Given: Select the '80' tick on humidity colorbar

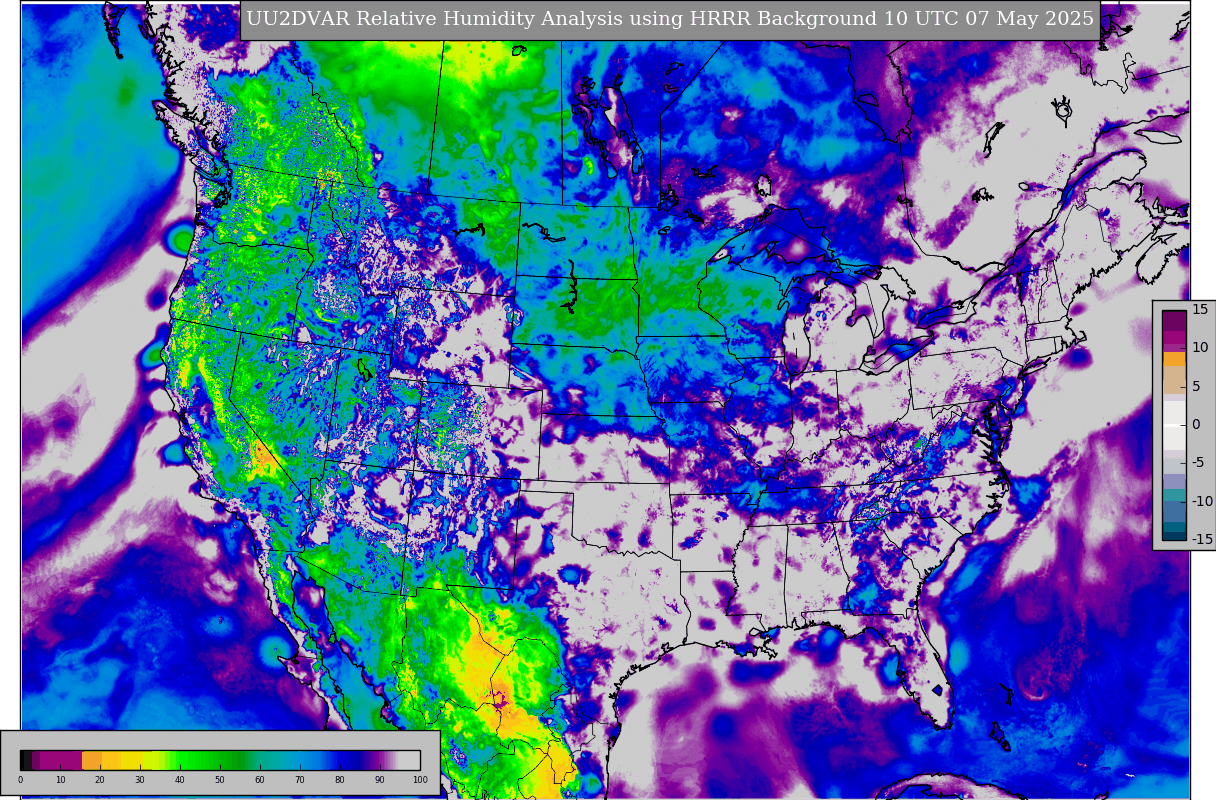Looking at the screenshot, I should pos(340,780).
